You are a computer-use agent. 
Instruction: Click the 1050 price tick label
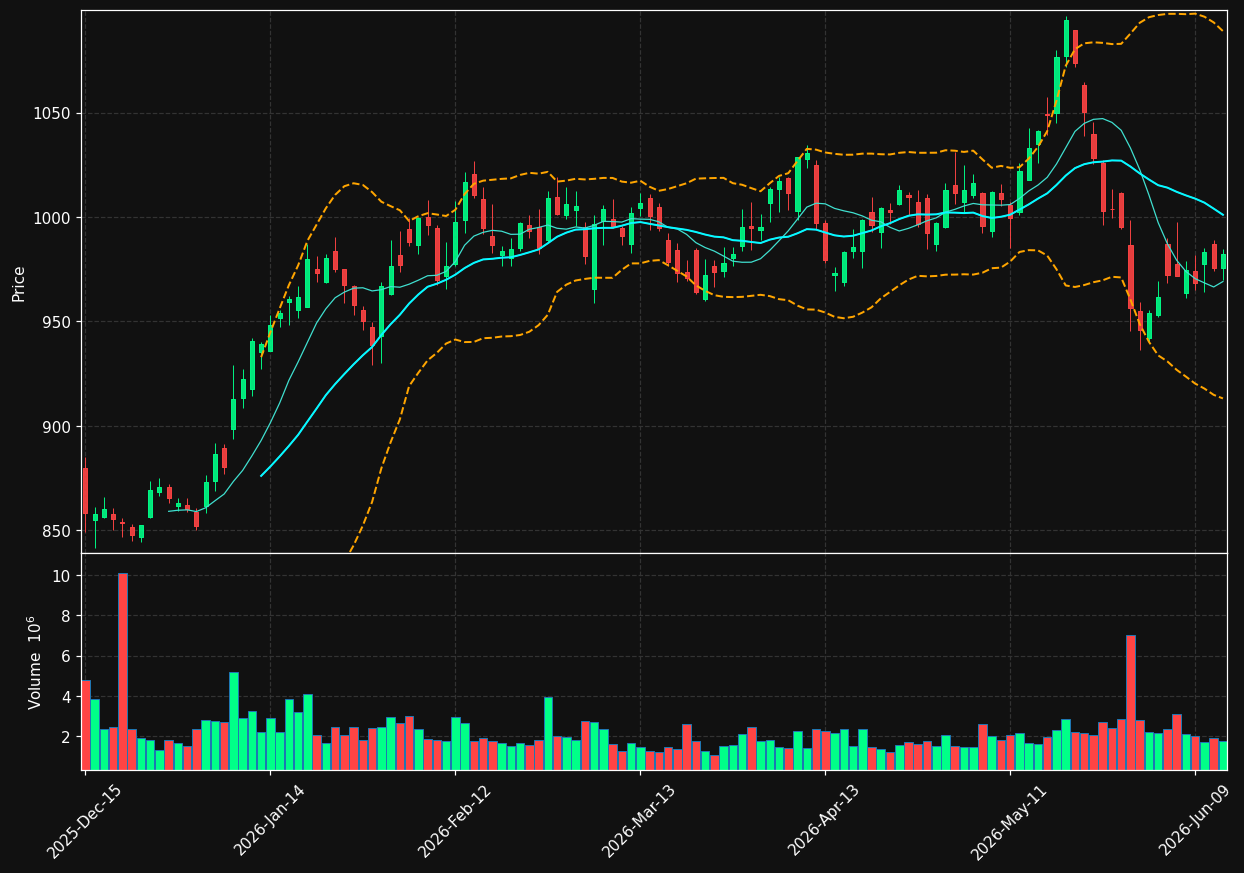tap(51, 113)
